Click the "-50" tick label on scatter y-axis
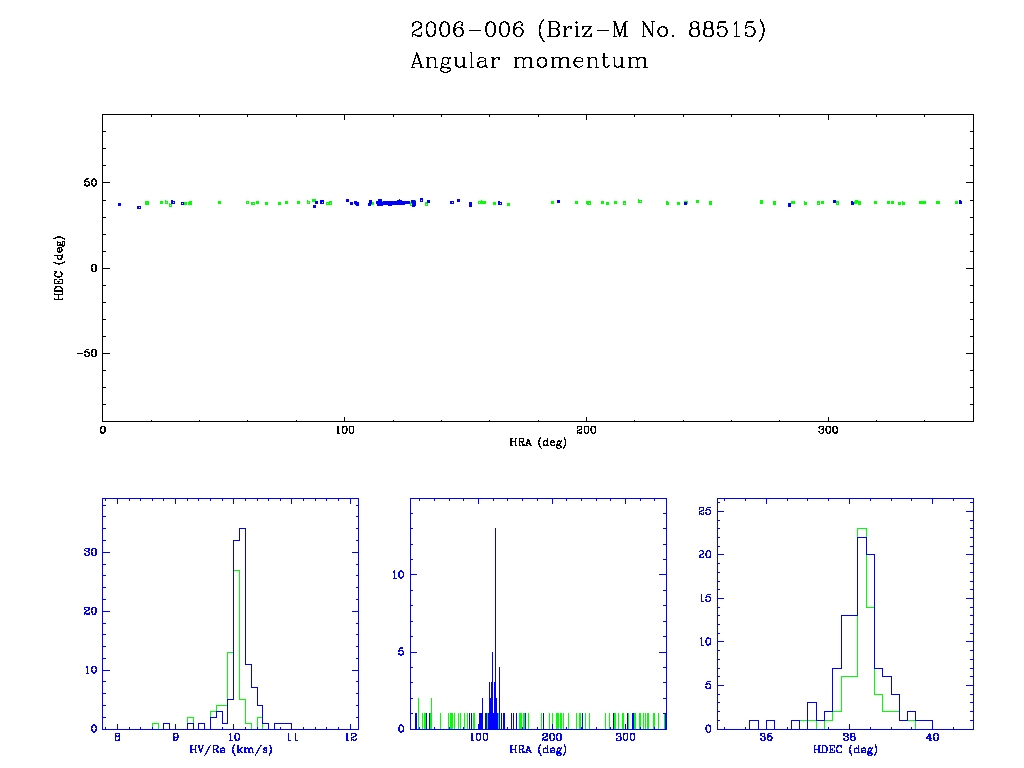The width and height of the screenshot is (1024, 768). click(x=85, y=353)
